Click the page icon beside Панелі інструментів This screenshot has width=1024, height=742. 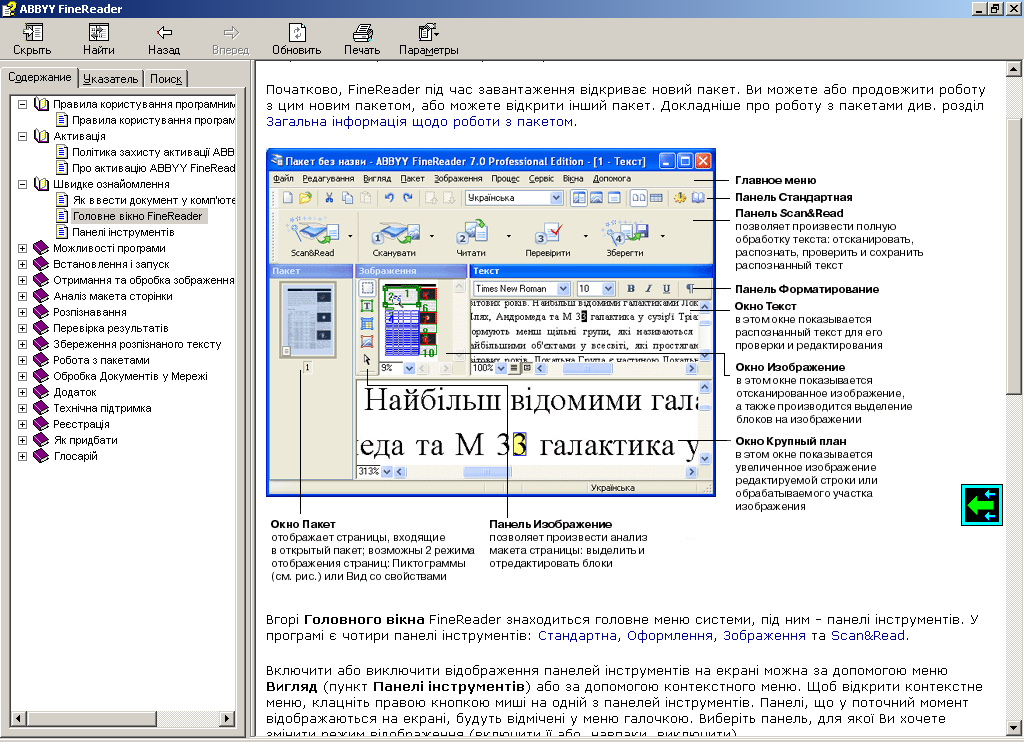[62, 232]
